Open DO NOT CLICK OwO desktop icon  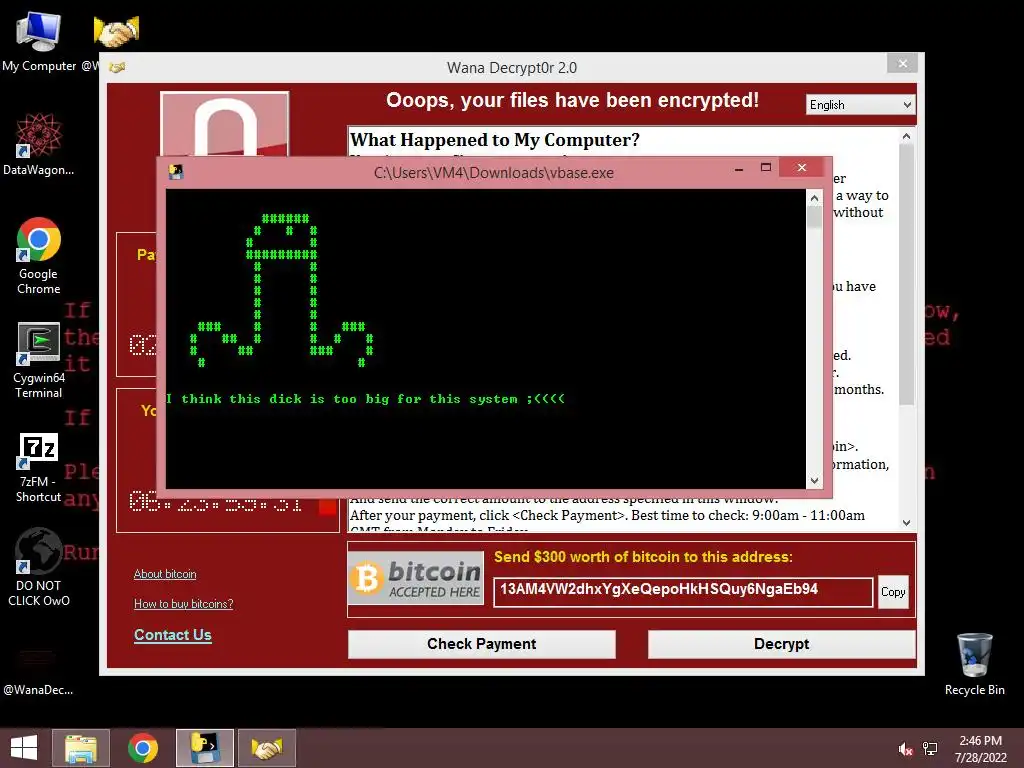39,567
